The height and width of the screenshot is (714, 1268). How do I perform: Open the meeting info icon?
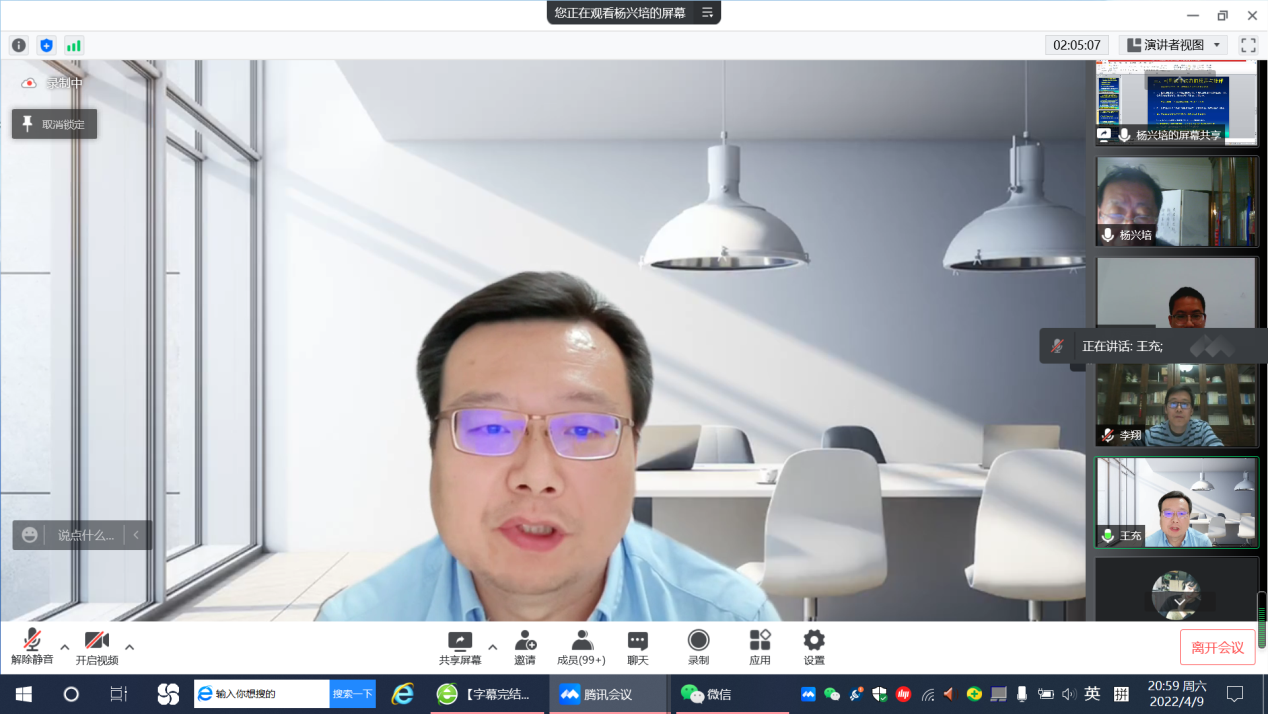[18, 45]
